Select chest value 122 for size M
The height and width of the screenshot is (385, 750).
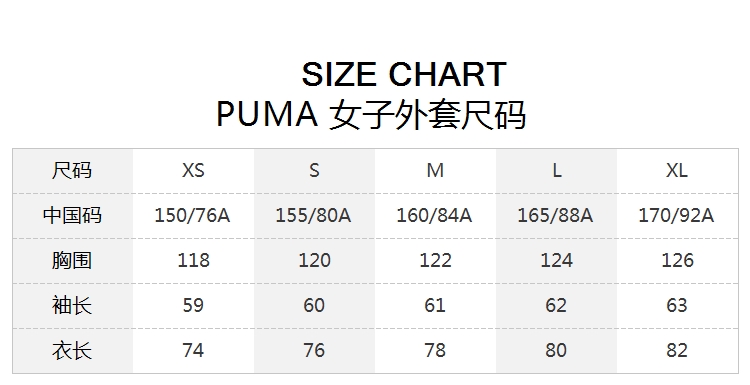(435, 261)
